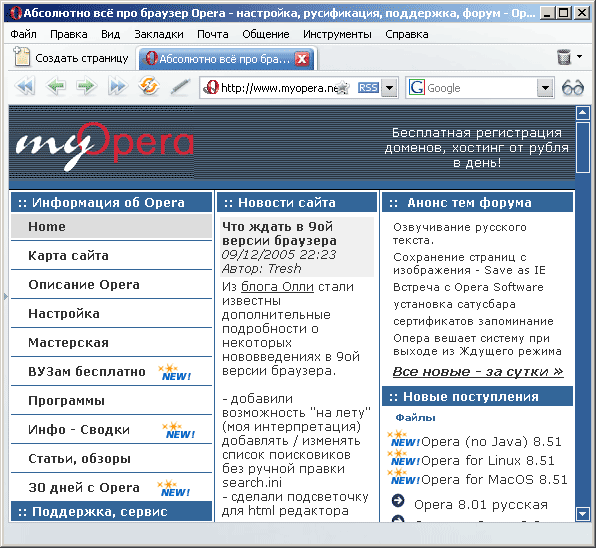596x548 pixels.
Task: Open the Вид menu
Action: point(111,34)
